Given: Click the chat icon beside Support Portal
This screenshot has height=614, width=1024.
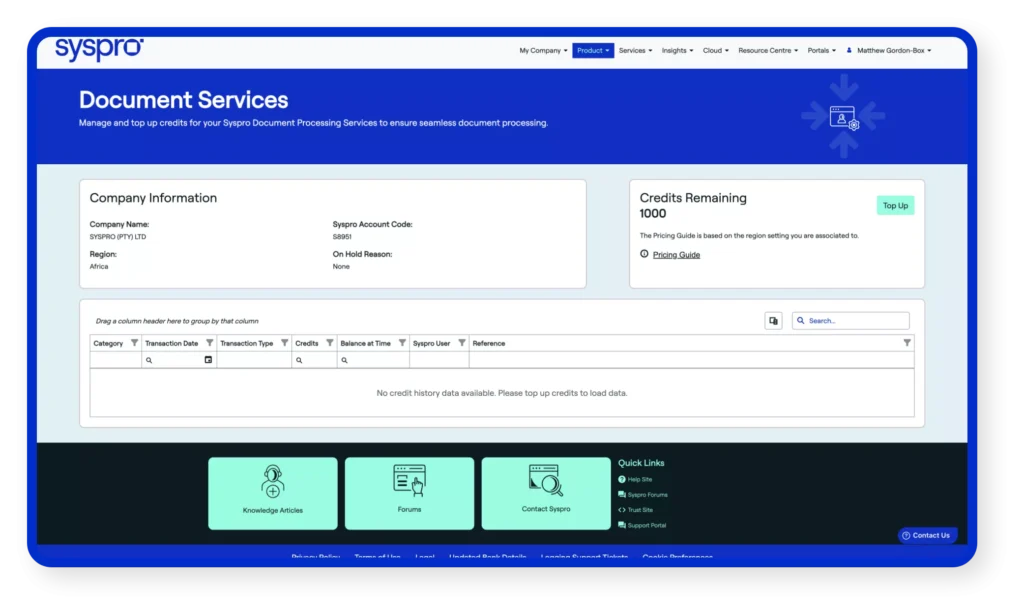Looking at the screenshot, I should coord(622,525).
